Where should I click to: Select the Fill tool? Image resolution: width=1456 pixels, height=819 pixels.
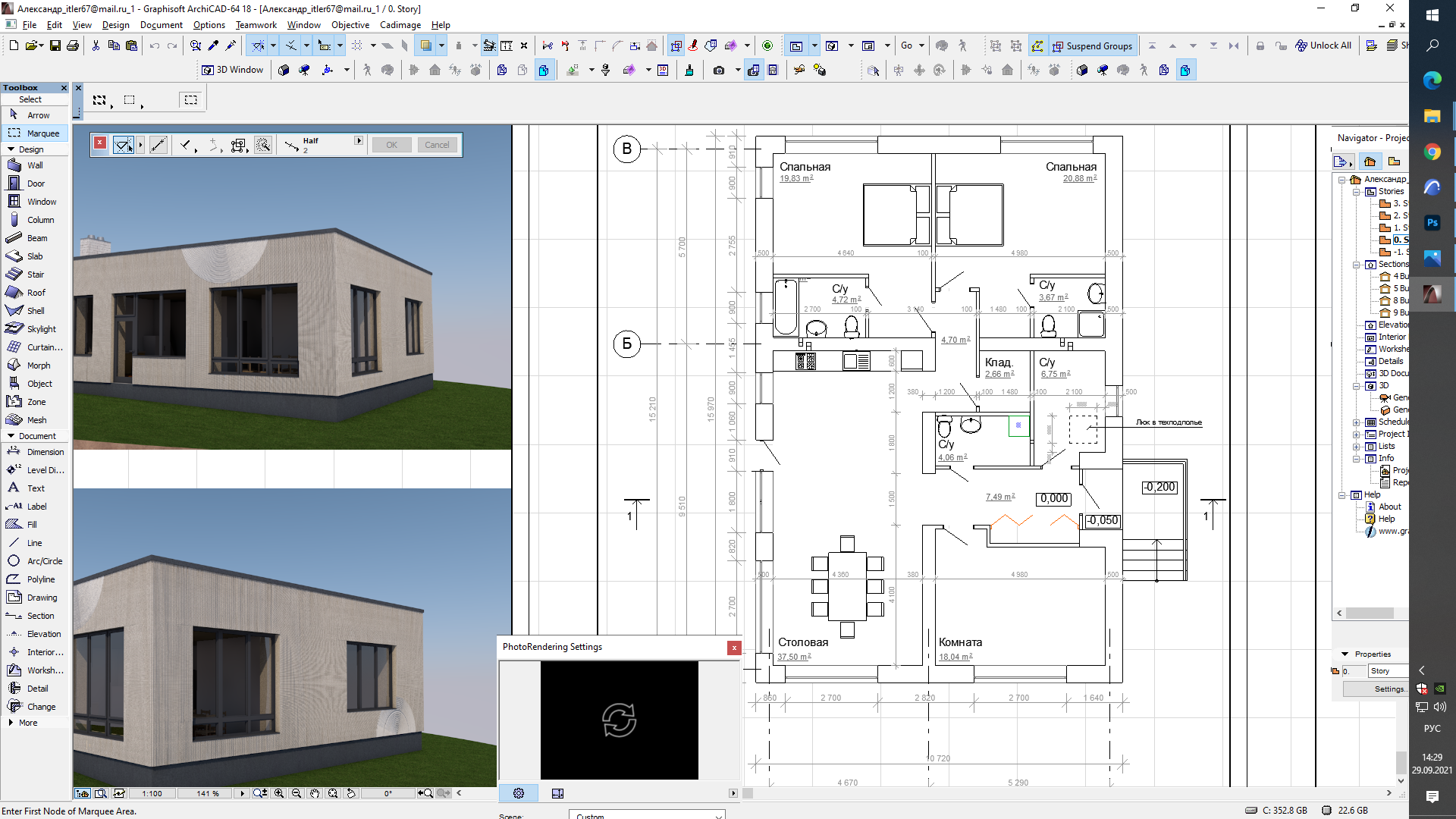click(x=35, y=525)
